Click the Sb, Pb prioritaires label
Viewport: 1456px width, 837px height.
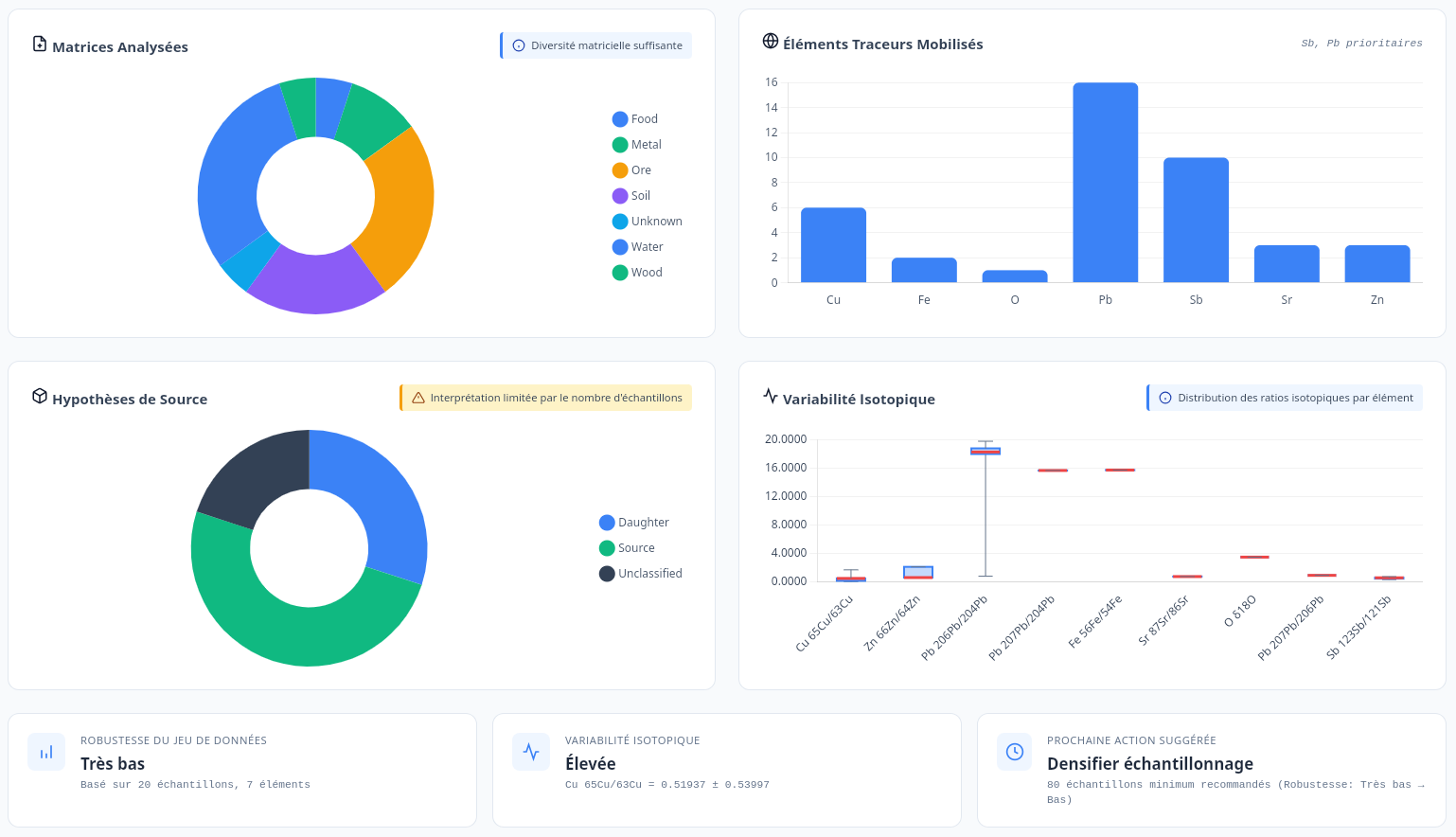pyautogui.click(x=1361, y=43)
